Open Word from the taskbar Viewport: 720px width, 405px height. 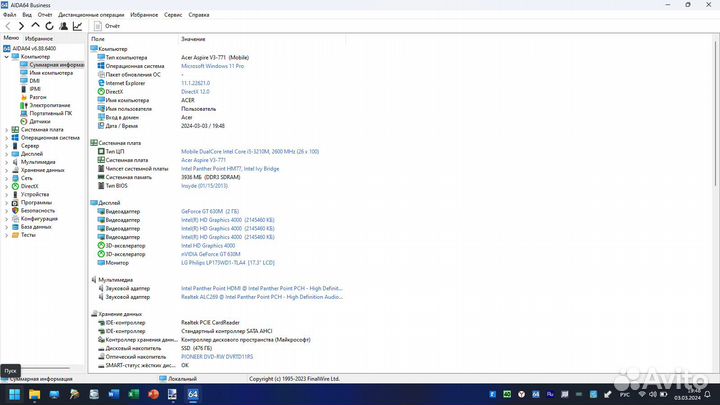tap(113, 394)
